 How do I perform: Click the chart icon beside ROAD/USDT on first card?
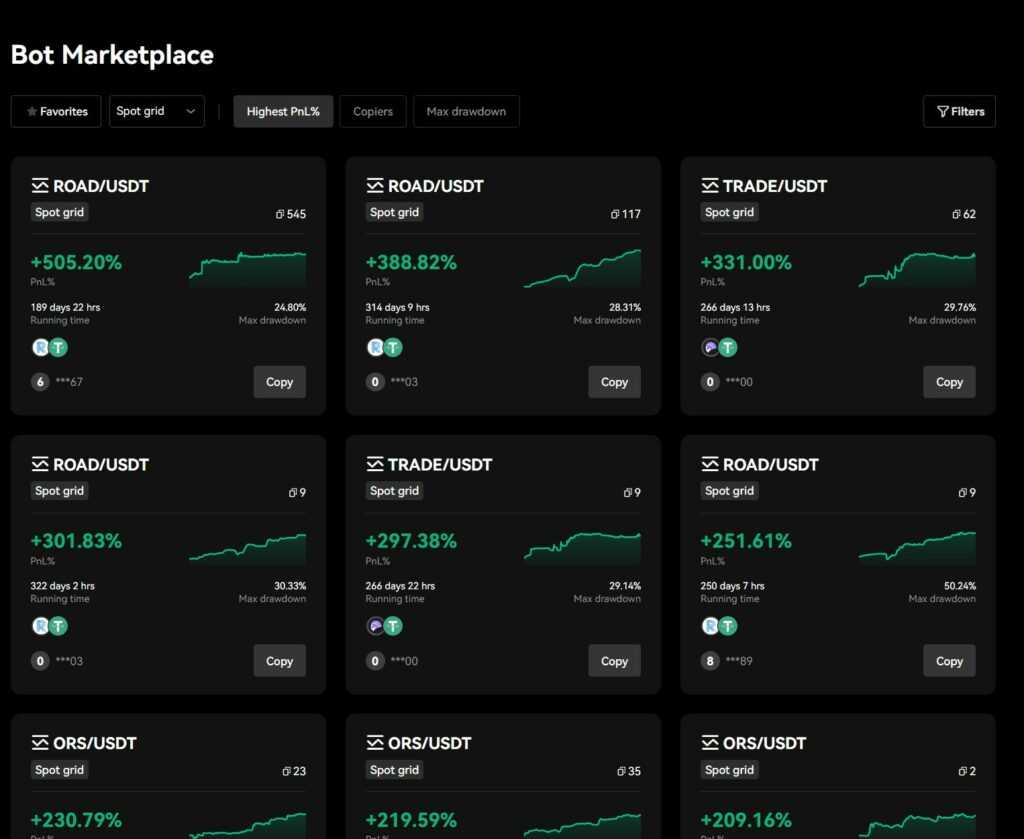[40, 185]
